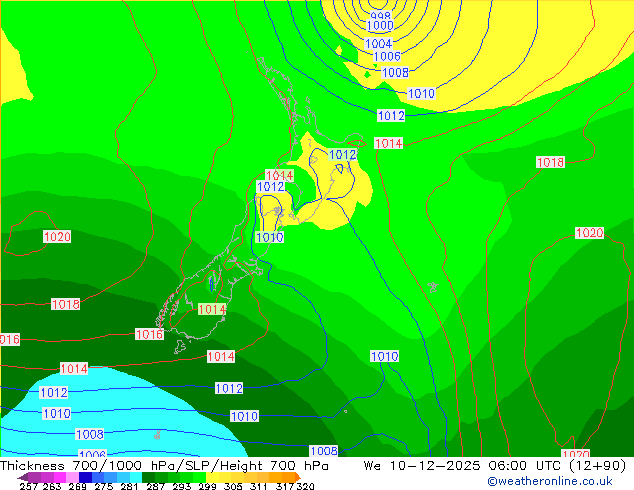Click the right arrow tip of the color legend
The height and width of the screenshot is (490, 634).
click(298, 477)
